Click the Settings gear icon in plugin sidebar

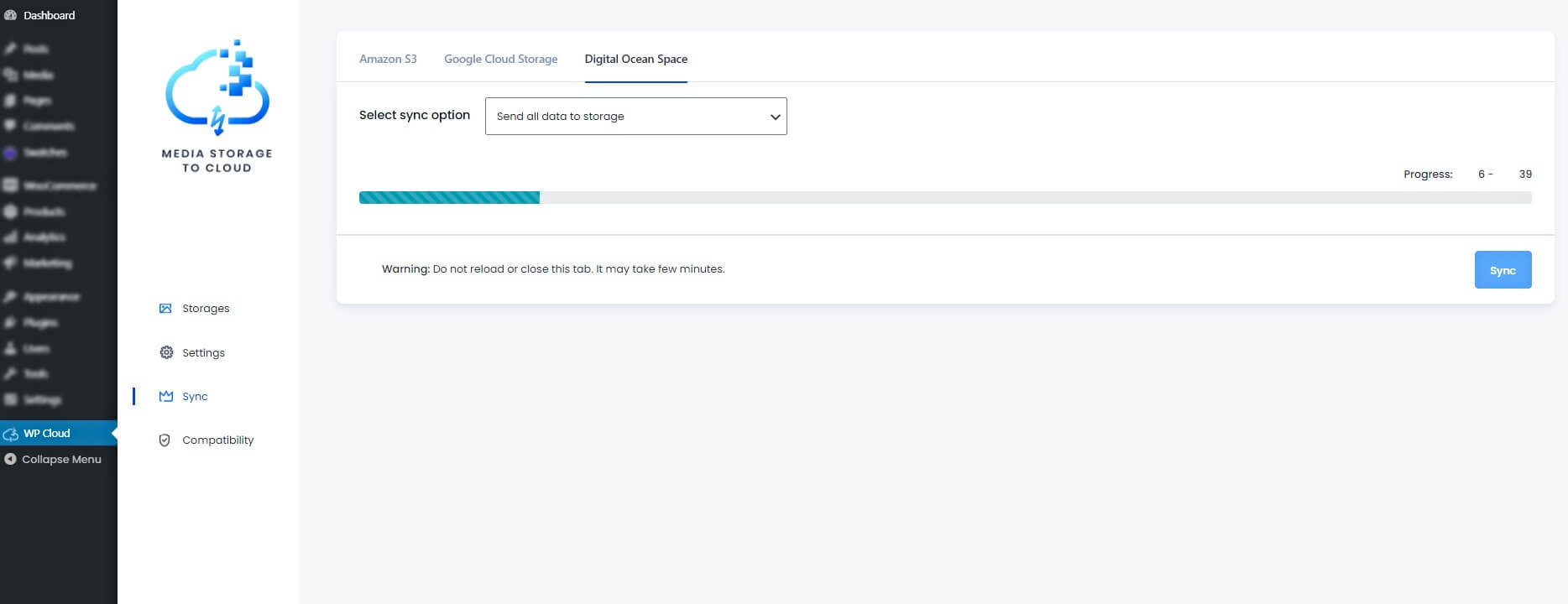(166, 352)
